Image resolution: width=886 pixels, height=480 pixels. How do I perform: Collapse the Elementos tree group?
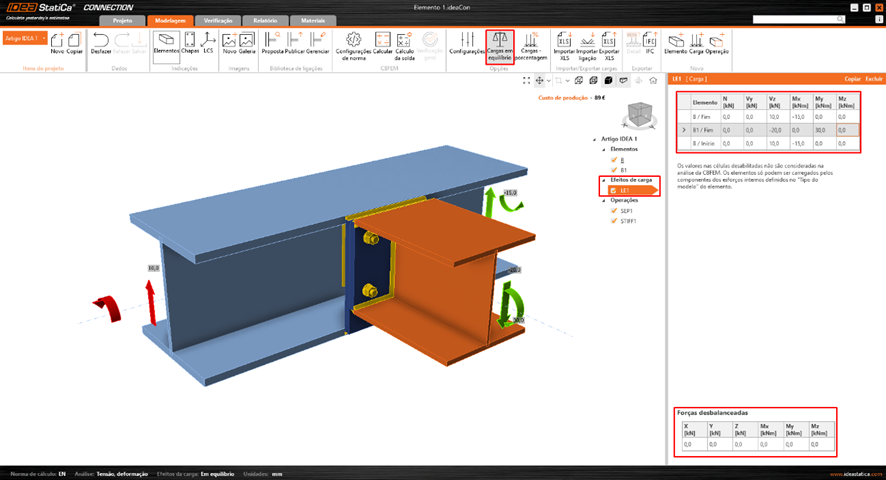tap(604, 149)
